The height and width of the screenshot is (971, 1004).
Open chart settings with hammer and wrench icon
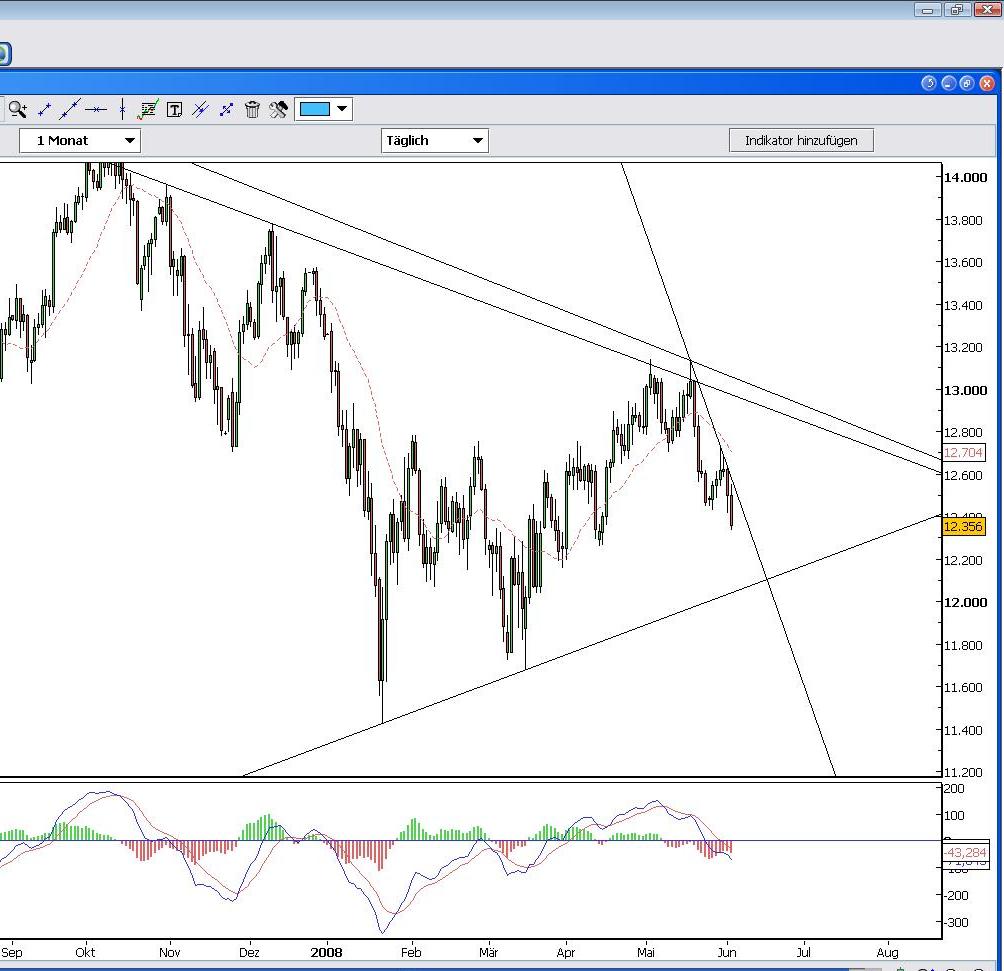click(278, 110)
